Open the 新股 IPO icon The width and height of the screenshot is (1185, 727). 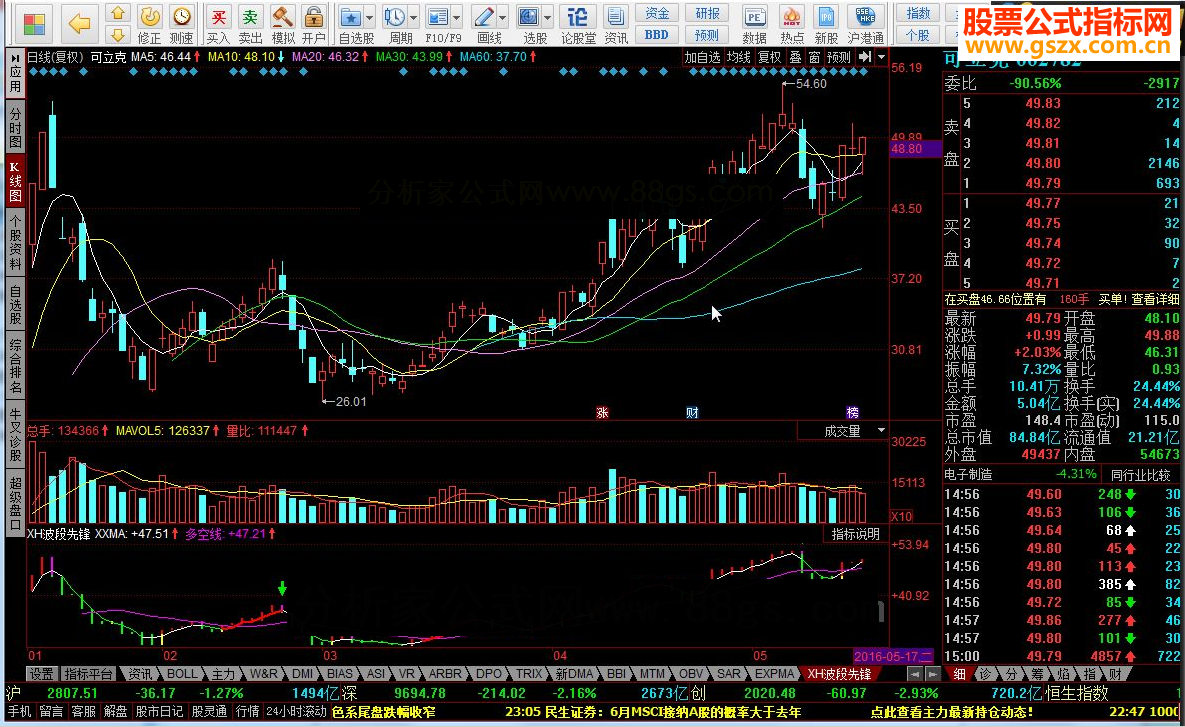pyautogui.click(x=826, y=24)
